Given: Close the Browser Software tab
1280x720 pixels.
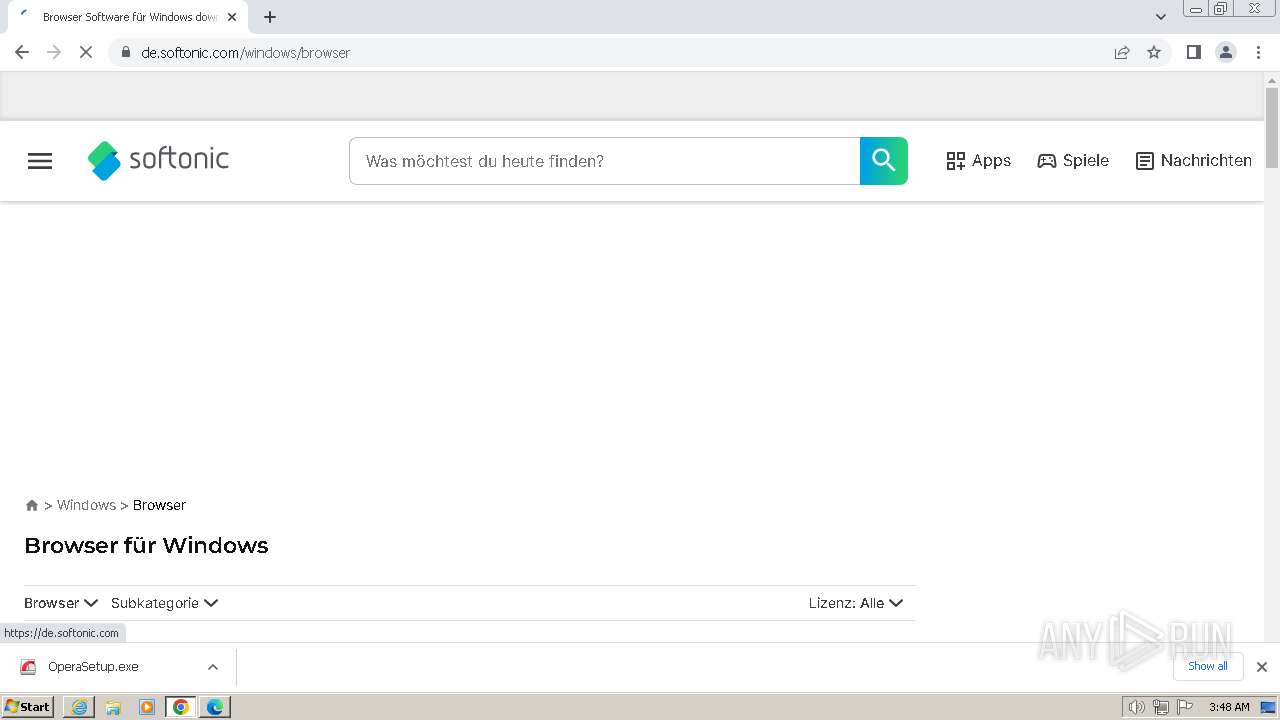Looking at the screenshot, I should (x=232, y=17).
